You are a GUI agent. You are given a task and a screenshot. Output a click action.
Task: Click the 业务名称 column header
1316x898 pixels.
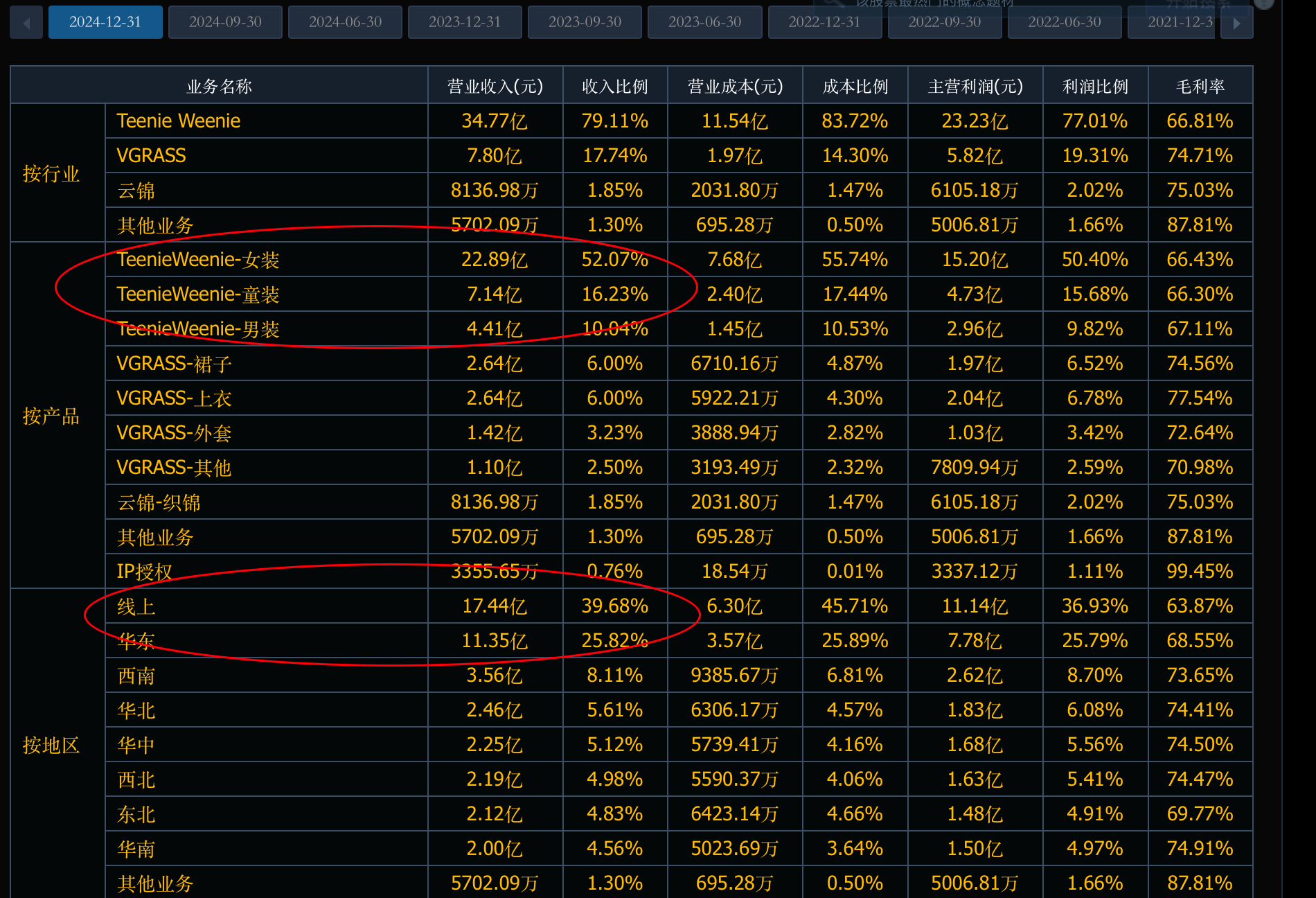point(219,86)
